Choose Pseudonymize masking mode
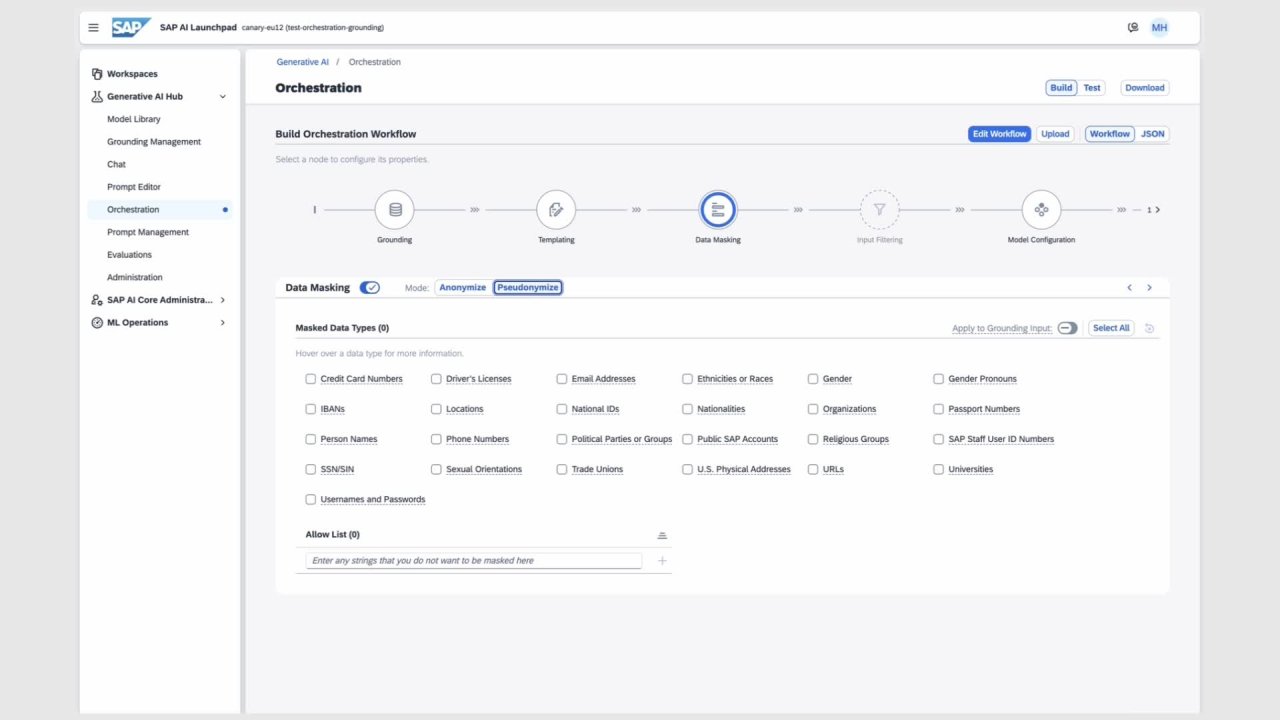1280x720 pixels. (528, 288)
